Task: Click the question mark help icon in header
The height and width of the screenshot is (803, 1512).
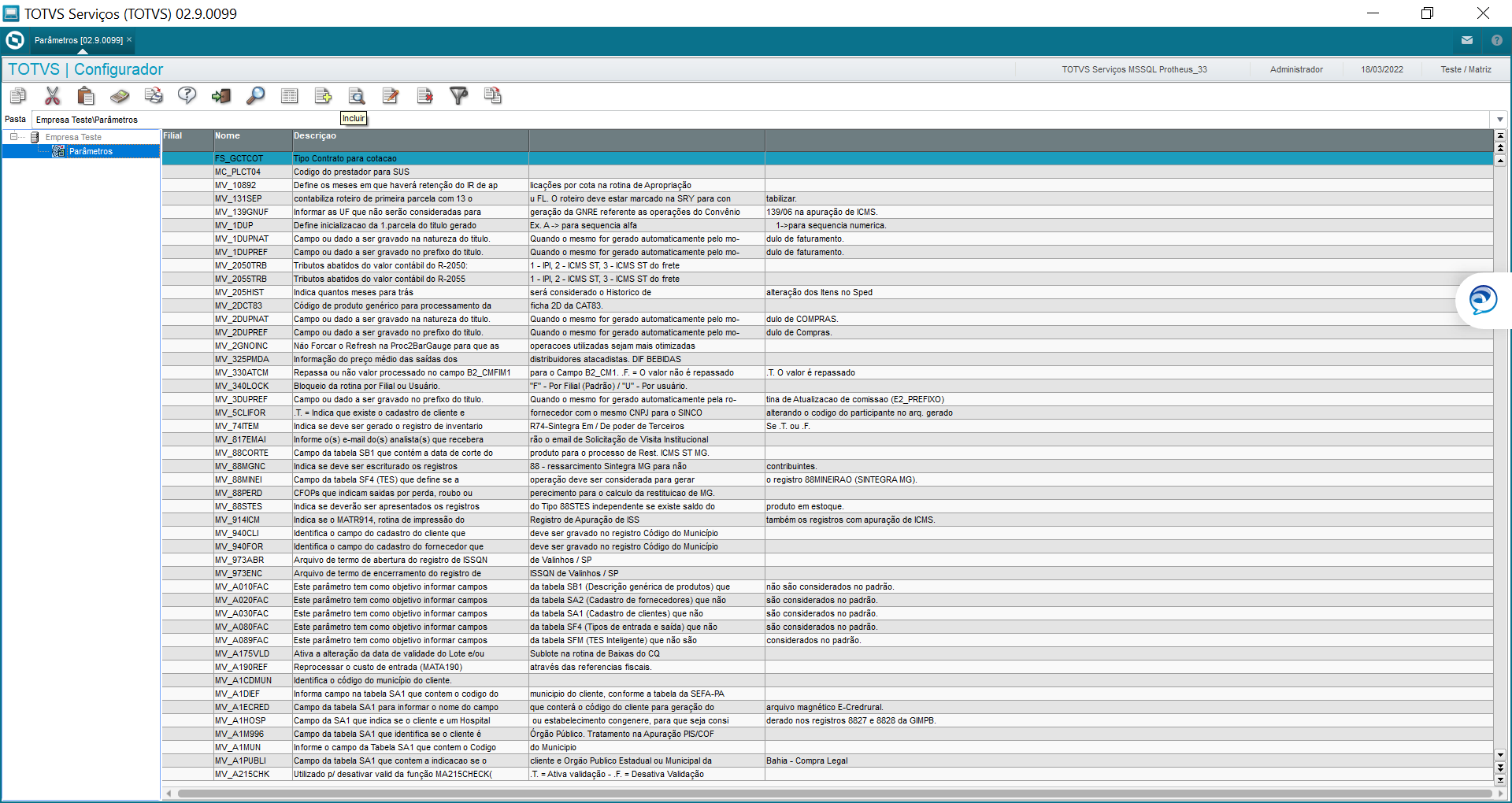Action: [x=1497, y=40]
